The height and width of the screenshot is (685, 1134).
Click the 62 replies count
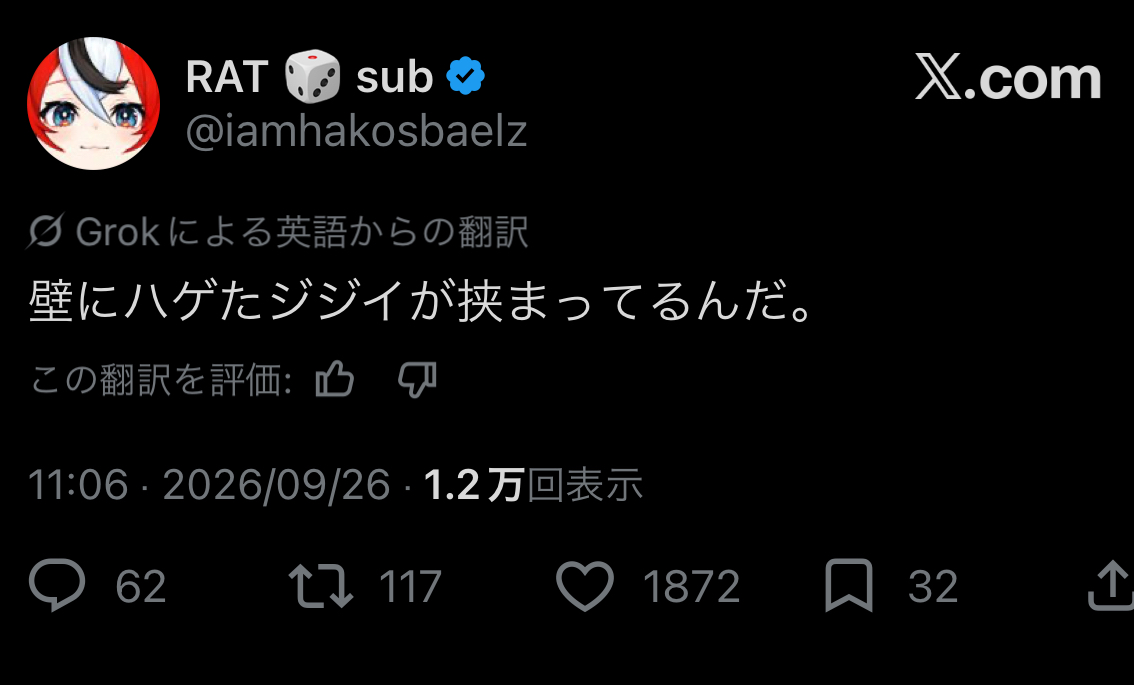tap(141, 586)
